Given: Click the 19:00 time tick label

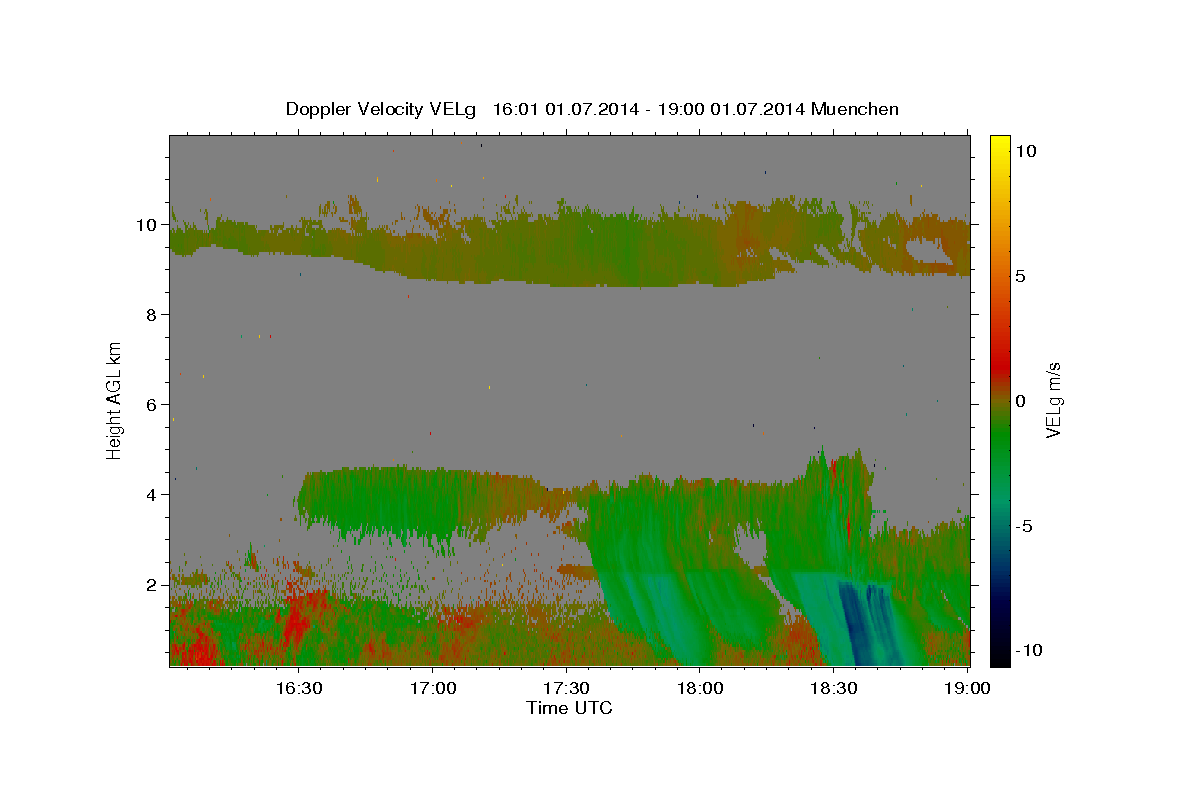Looking at the screenshot, I should pos(967,688).
